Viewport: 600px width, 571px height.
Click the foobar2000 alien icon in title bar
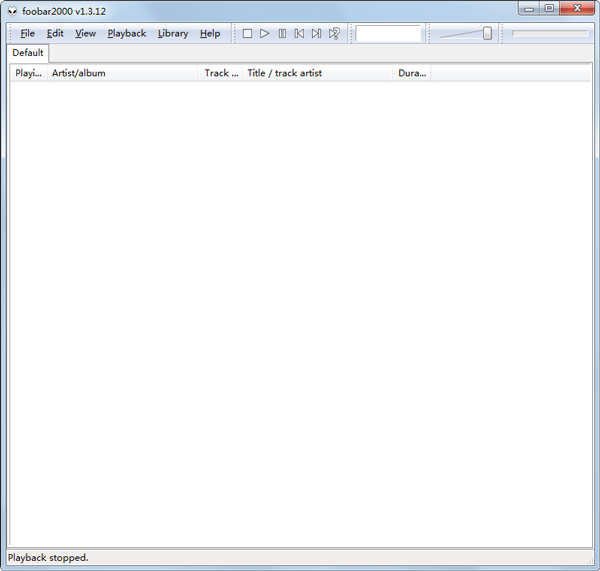[x=13, y=11]
